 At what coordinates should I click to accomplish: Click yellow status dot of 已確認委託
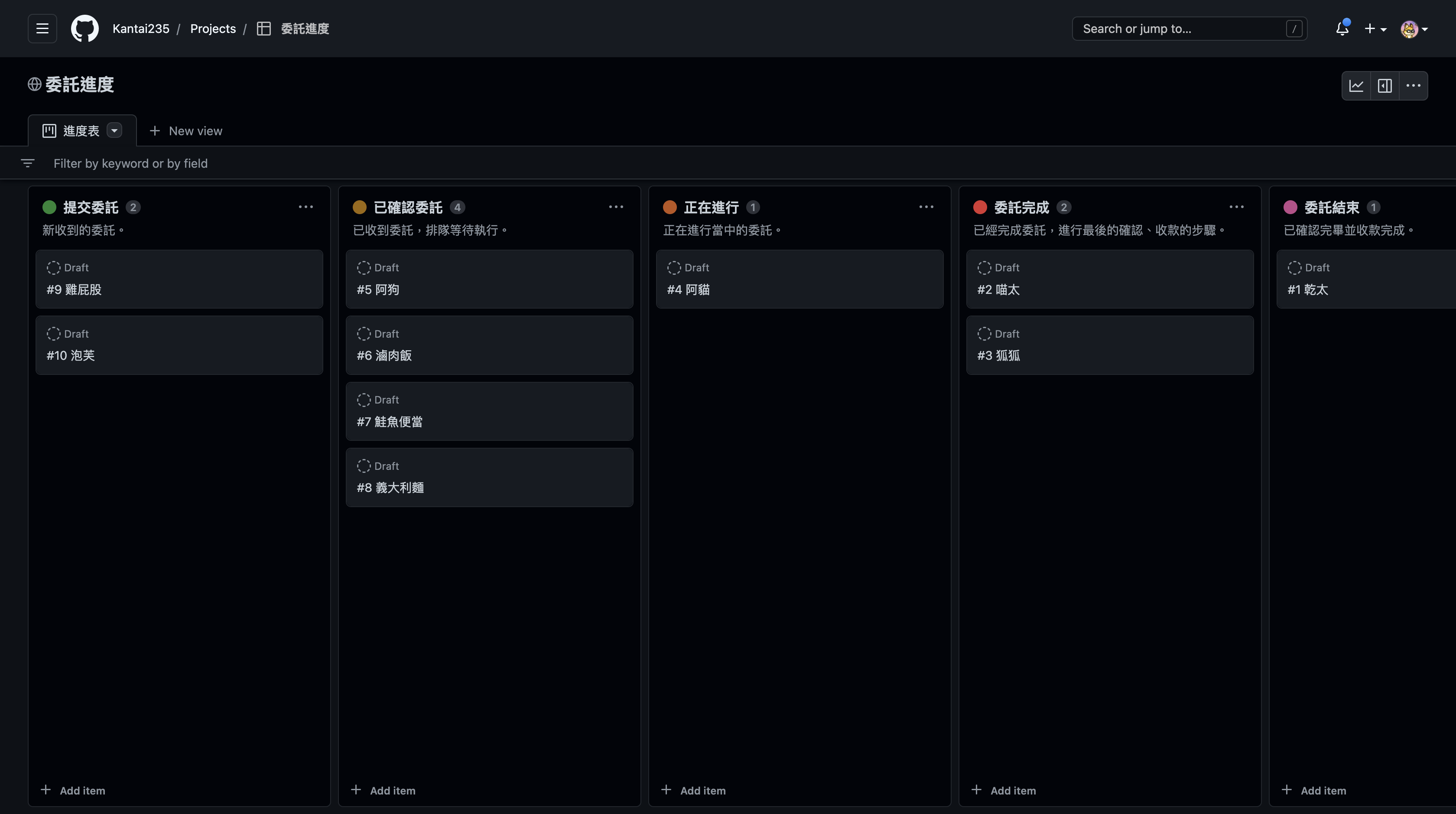coord(360,208)
